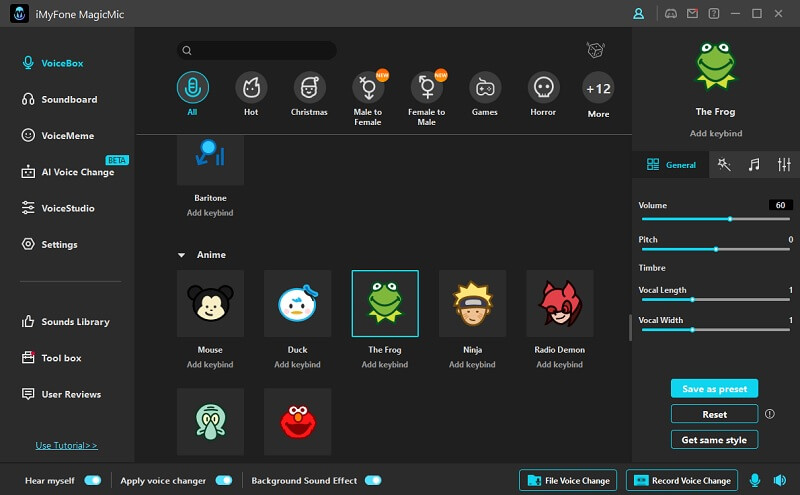Select the Games category icon
800x495 pixels.
click(485, 88)
